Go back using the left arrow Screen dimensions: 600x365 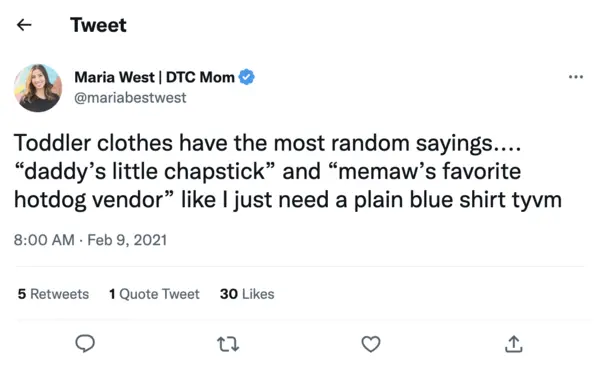point(24,25)
